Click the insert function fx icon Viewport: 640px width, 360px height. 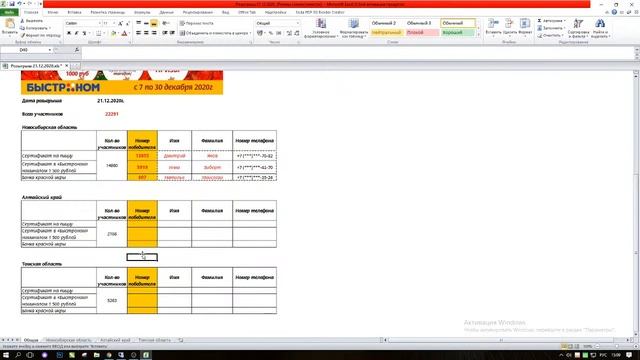coord(76,50)
